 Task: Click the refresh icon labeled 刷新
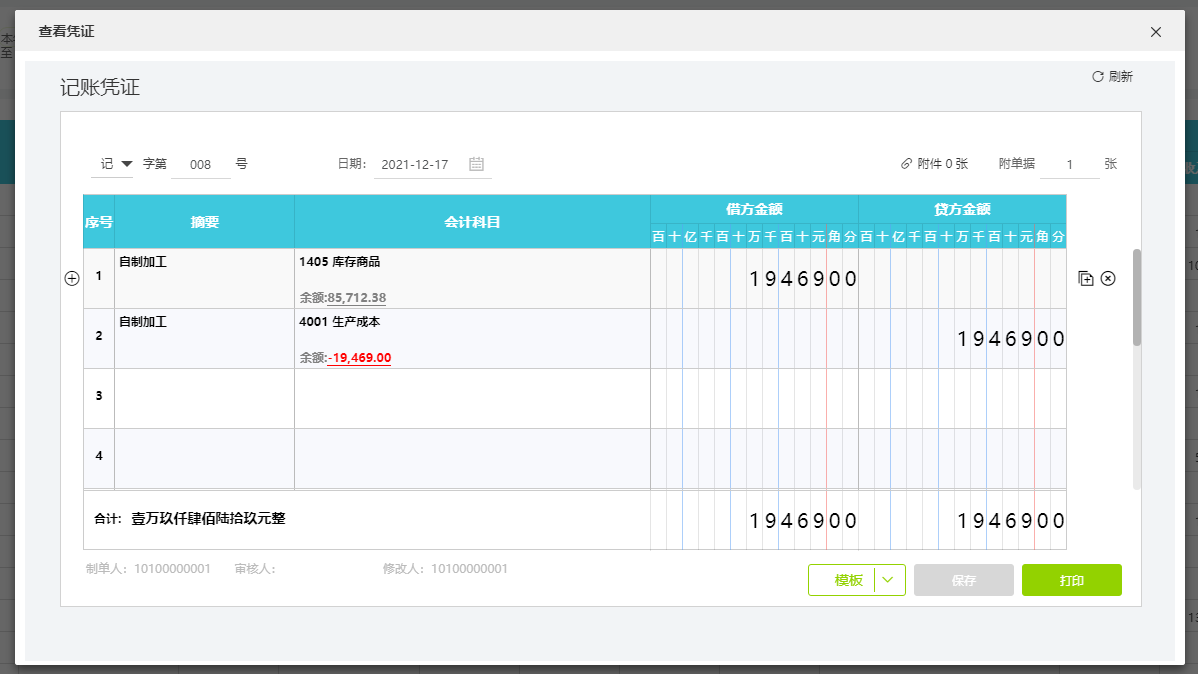pyautogui.click(x=1097, y=77)
